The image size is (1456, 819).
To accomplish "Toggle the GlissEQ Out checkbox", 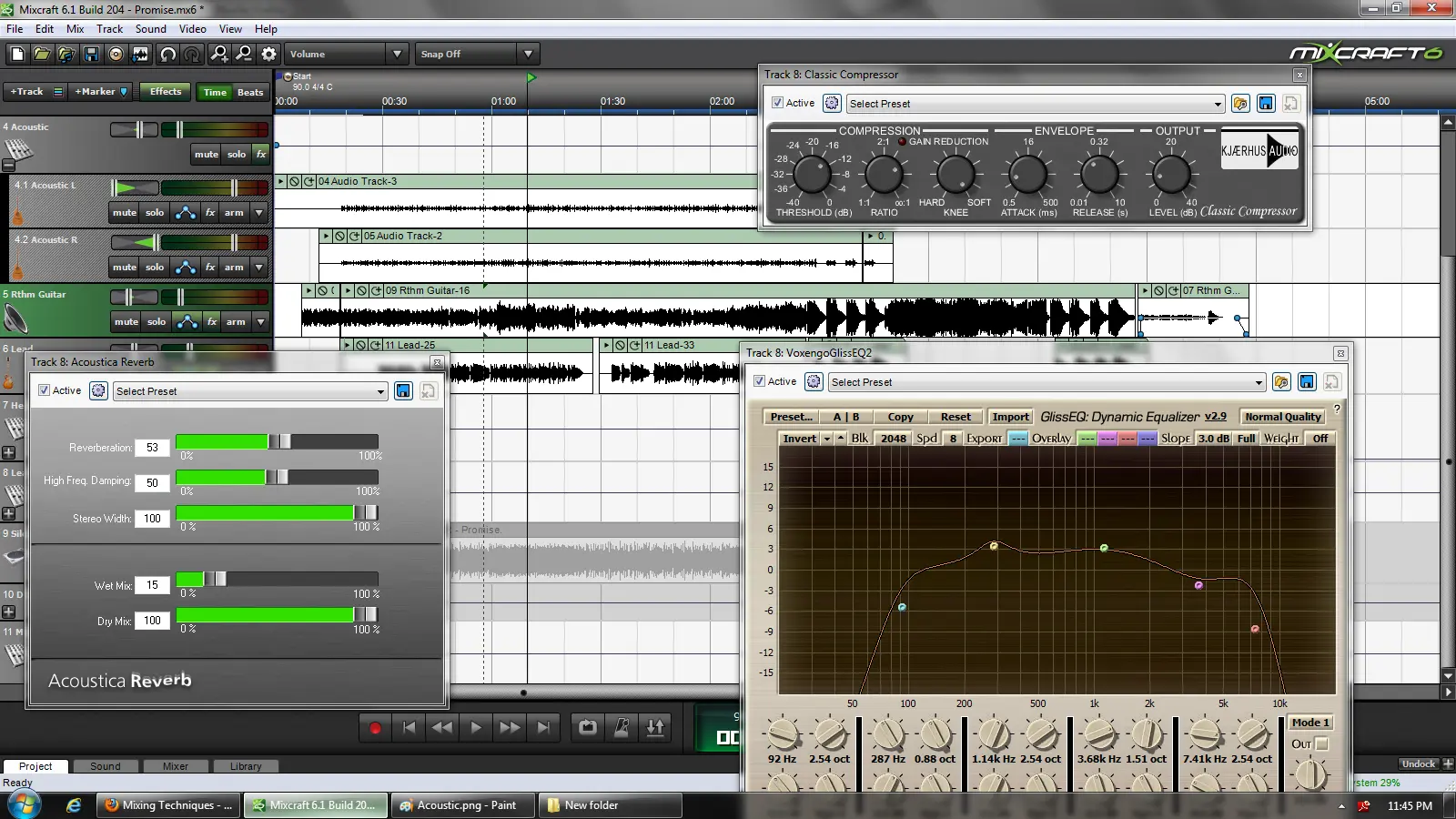I will [1322, 744].
